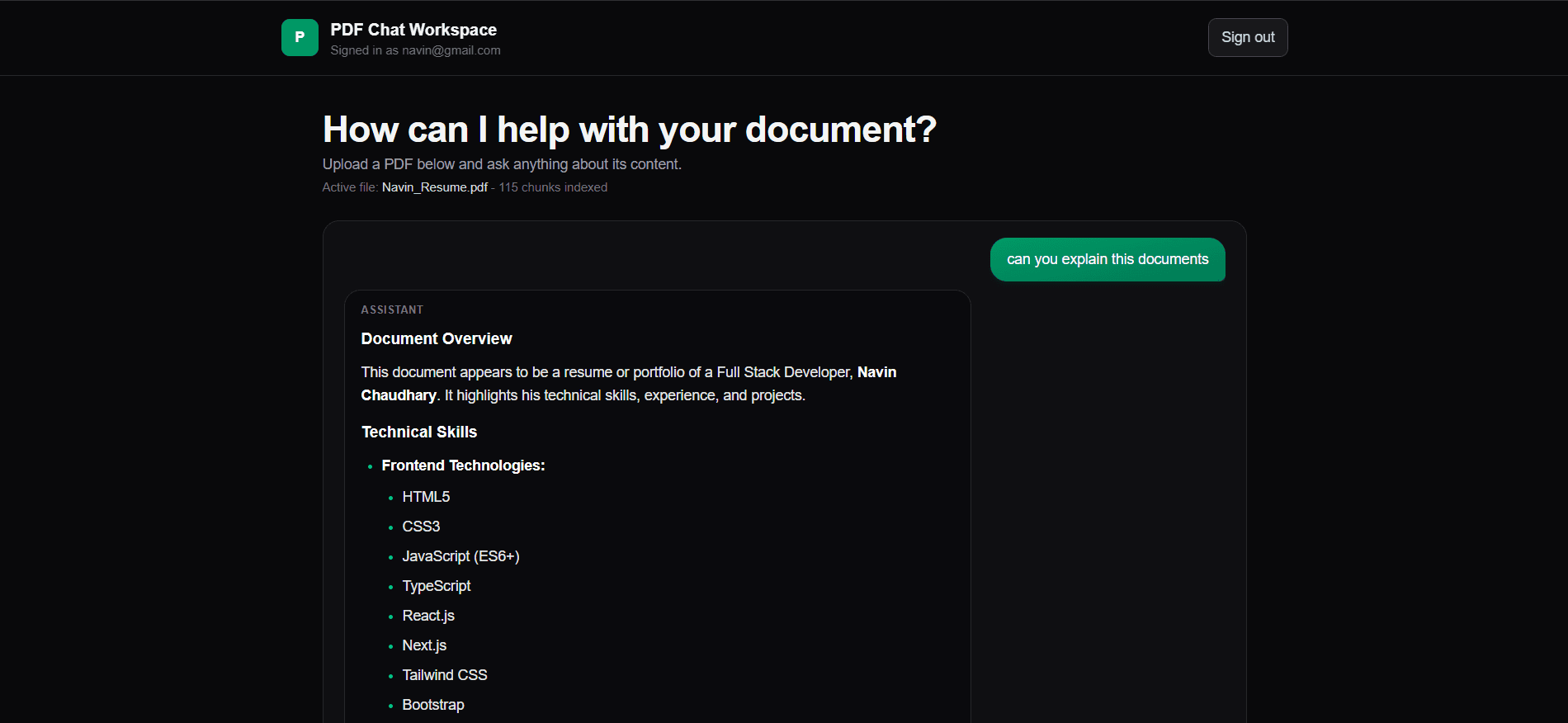This screenshot has height=723, width=1568.
Task: Click the 'can you explain this documents' message bubble
Action: tap(1108, 259)
